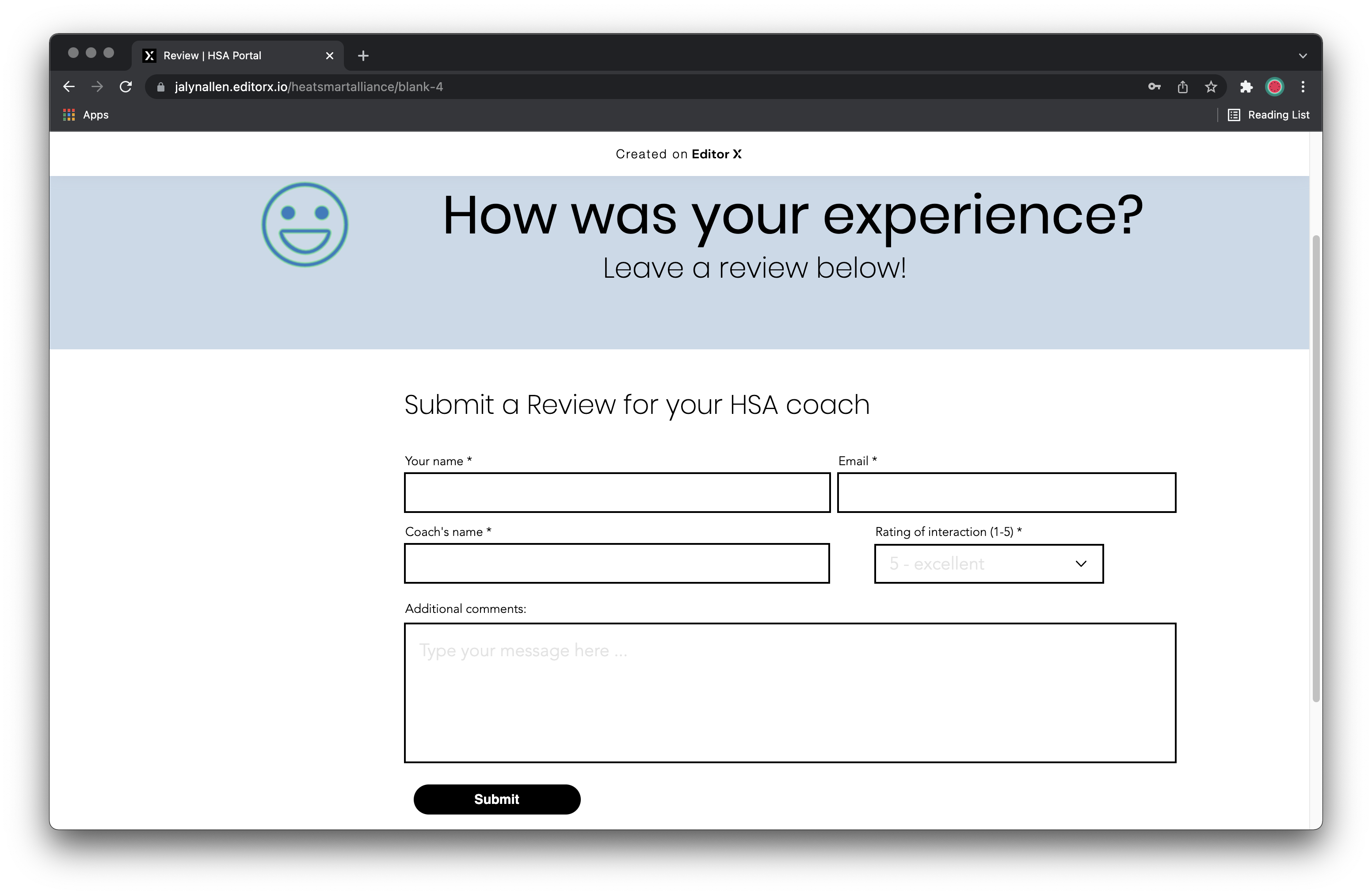Image resolution: width=1372 pixels, height=895 pixels.
Task: Open the saved passwords key icon
Action: 1154,87
